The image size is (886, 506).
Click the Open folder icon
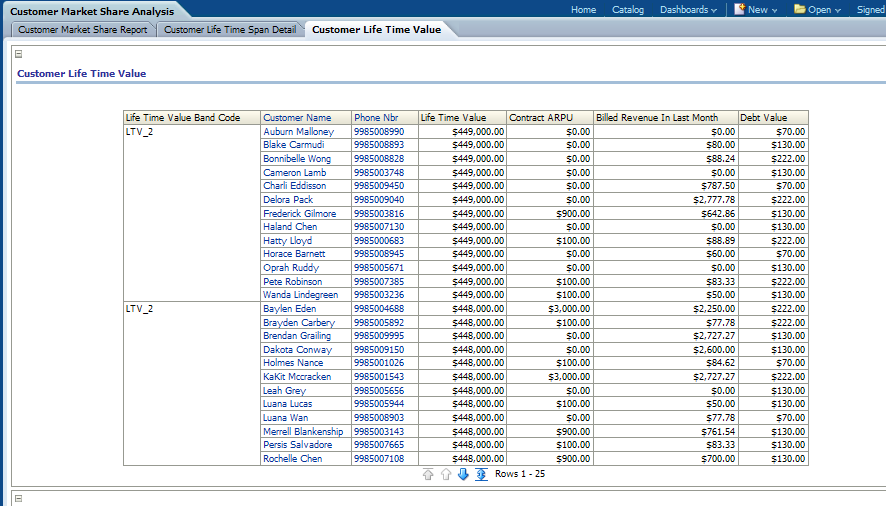click(x=800, y=9)
